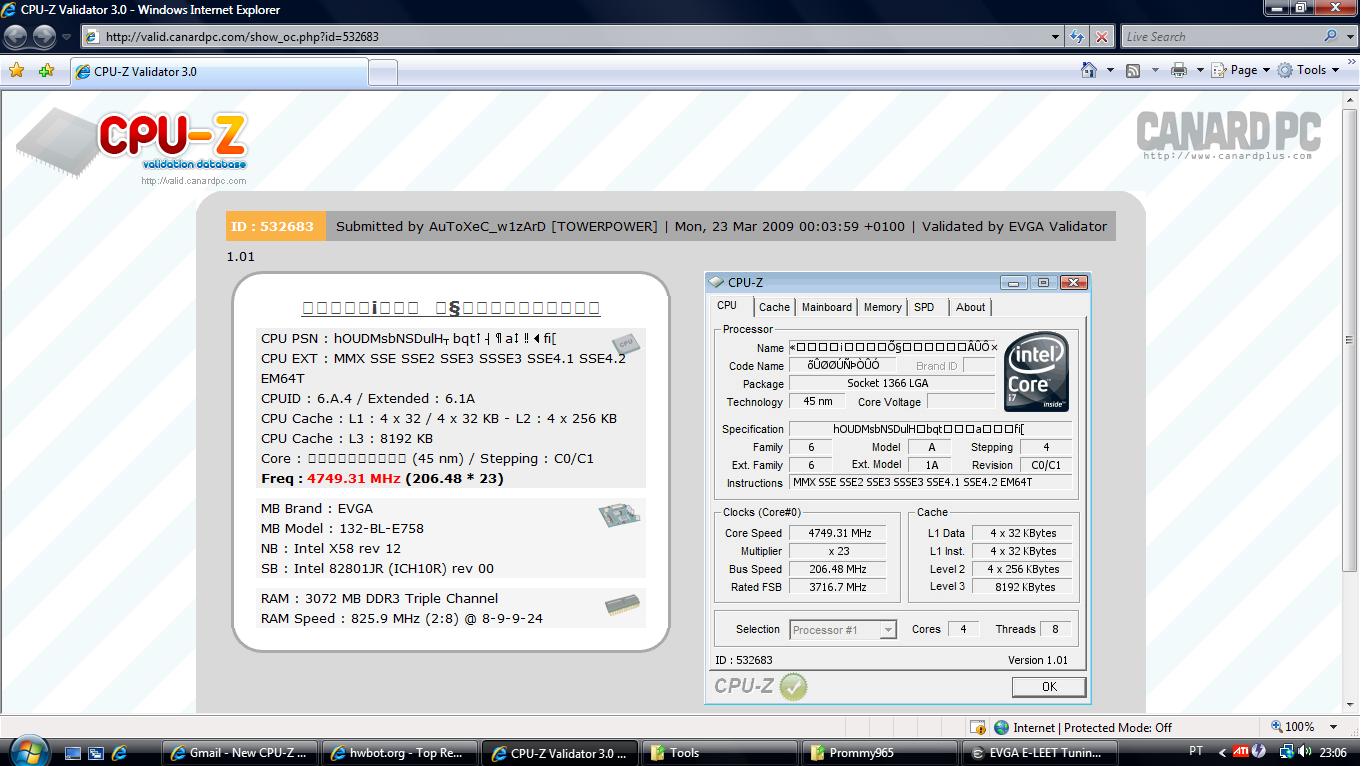Click the Intel Core i7 logo
This screenshot has width=1361, height=766.
[1036, 372]
